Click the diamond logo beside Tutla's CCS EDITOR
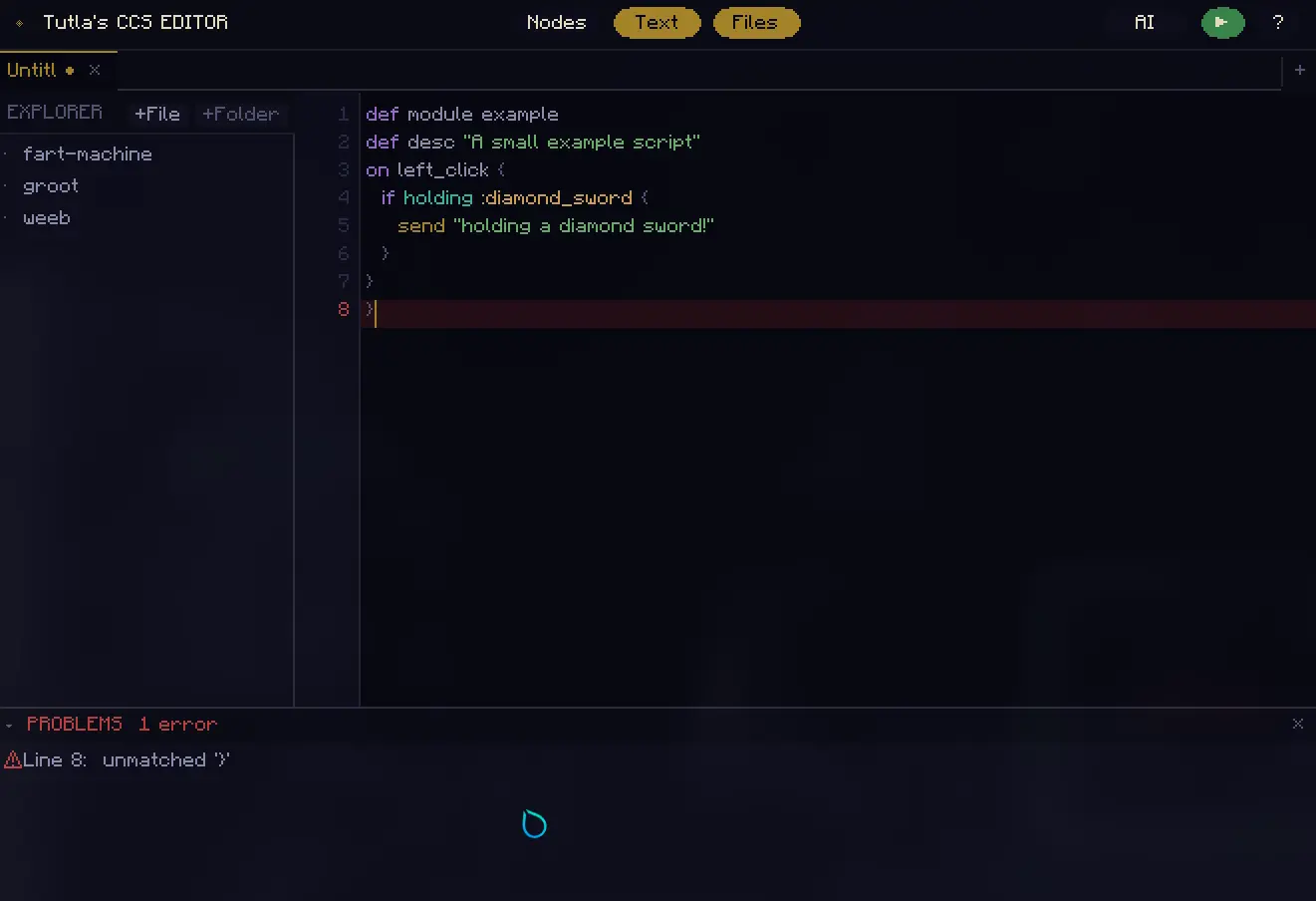Screen dimensions: 1316x901 [x=20, y=22]
